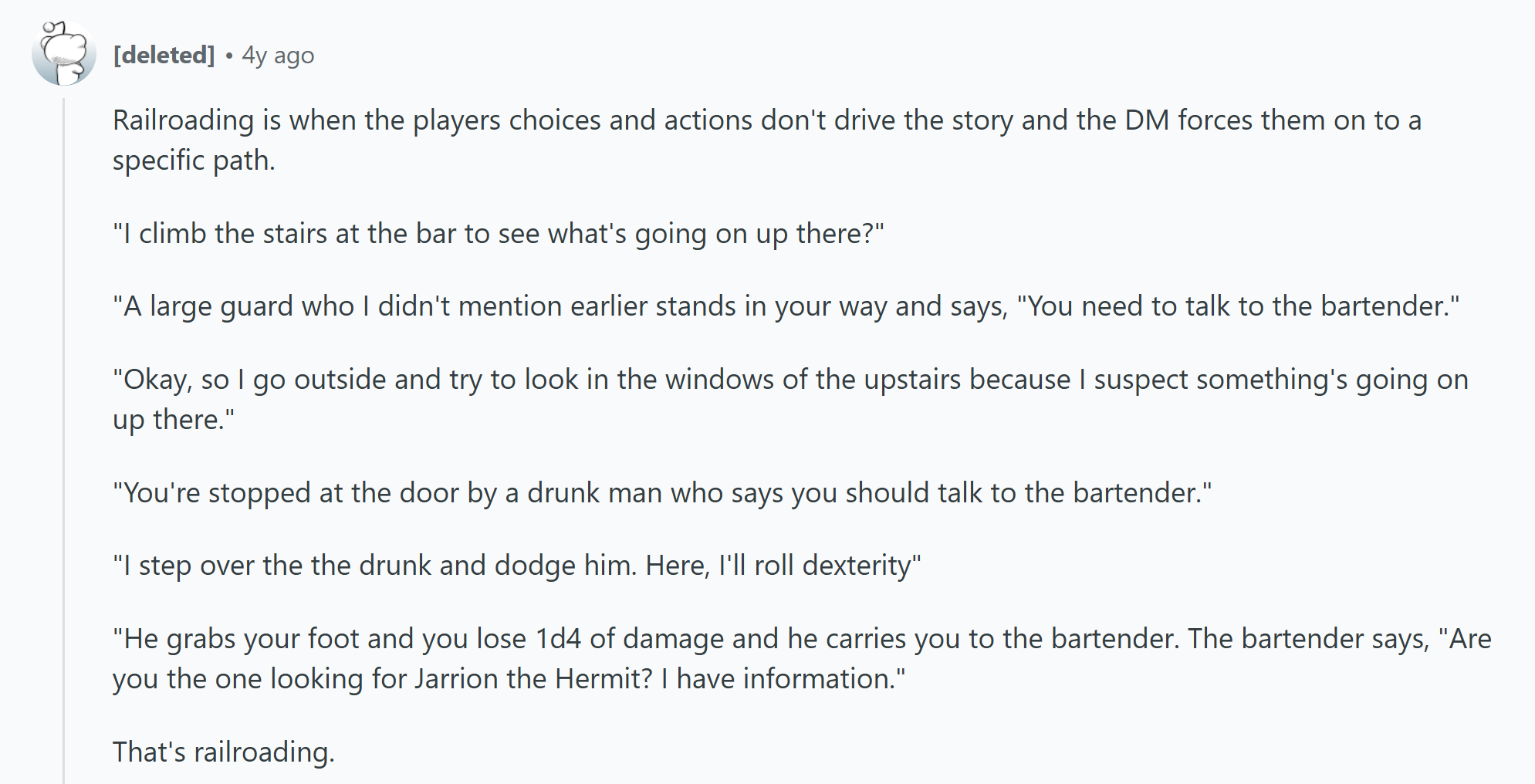The image size is (1535, 784).
Task: Click the 'I step over the the drunk' line
Action: [x=517, y=566]
